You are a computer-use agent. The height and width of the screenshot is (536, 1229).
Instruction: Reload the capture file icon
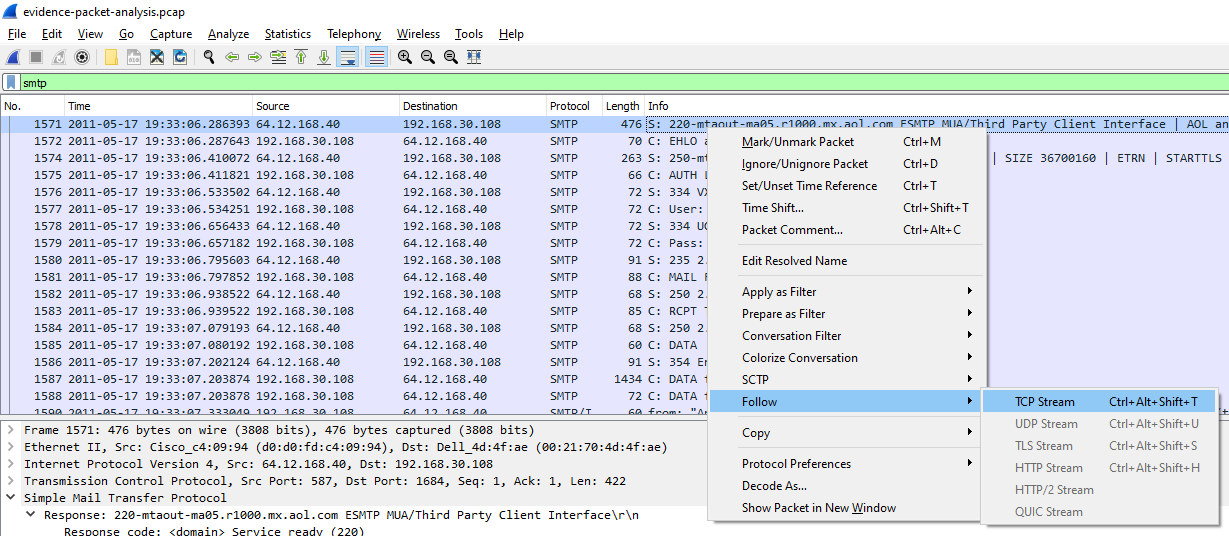(x=180, y=57)
